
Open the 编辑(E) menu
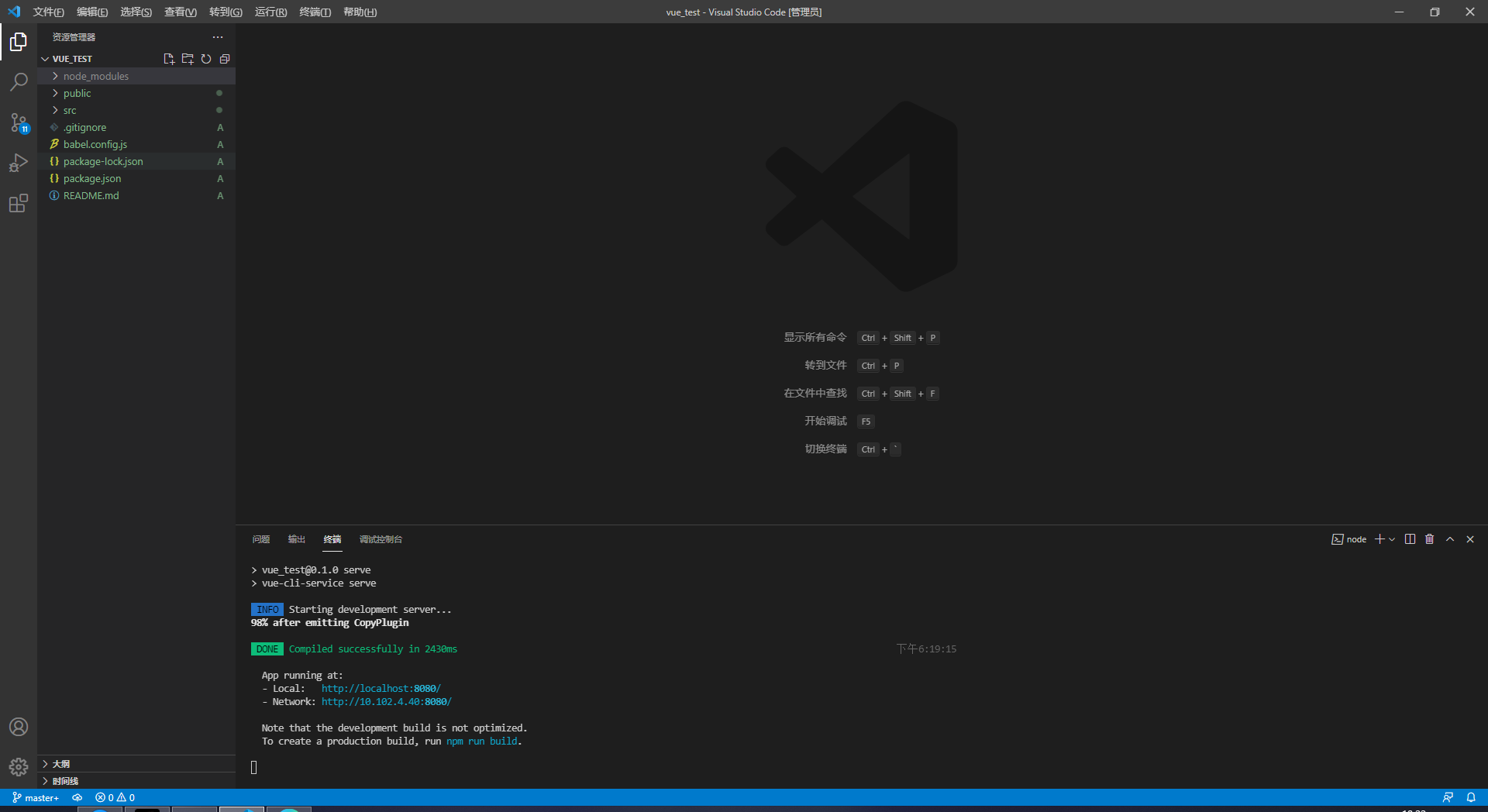pyautogui.click(x=92, y=12)
